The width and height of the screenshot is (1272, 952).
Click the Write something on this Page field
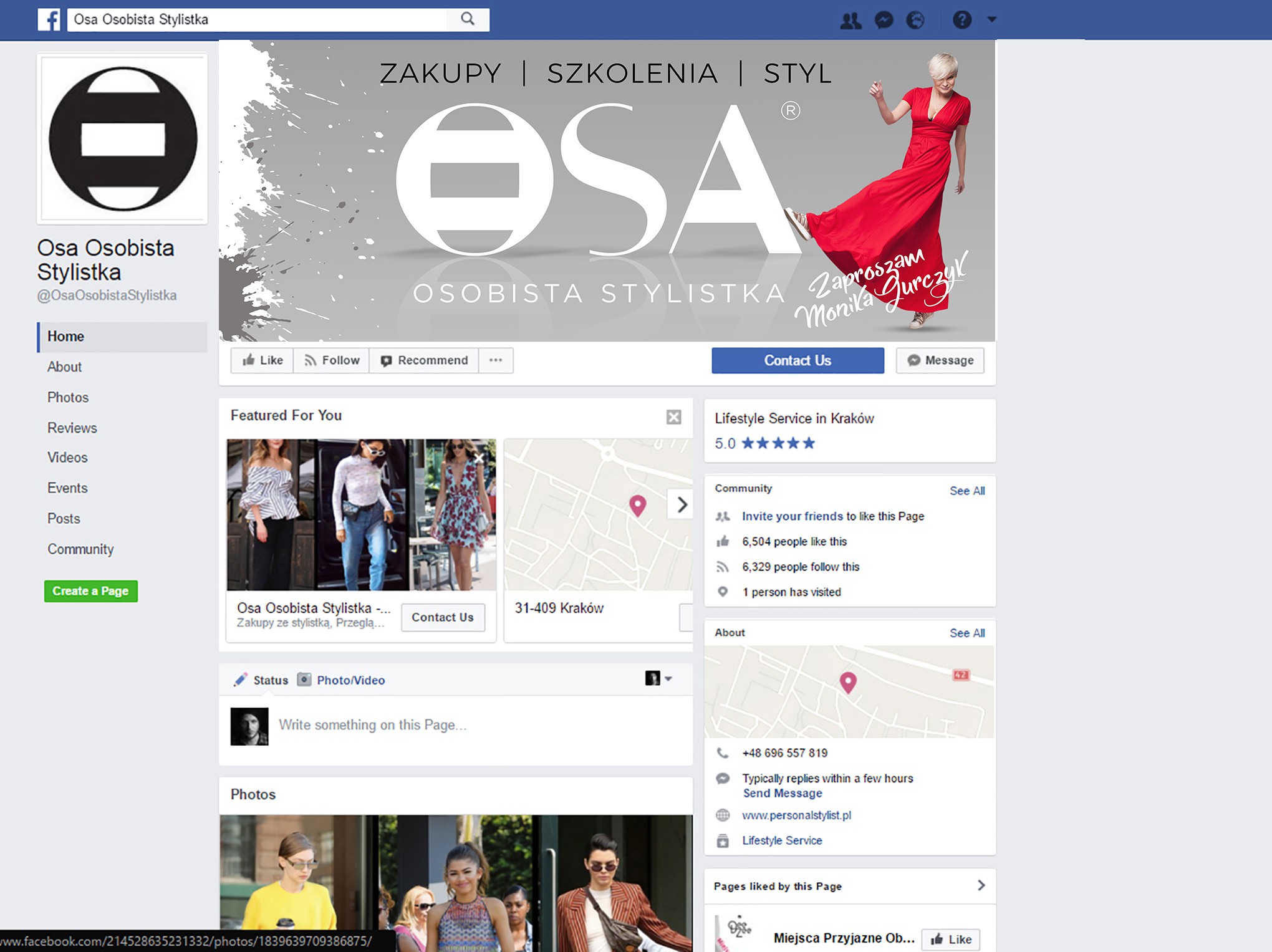coord(373,725)
